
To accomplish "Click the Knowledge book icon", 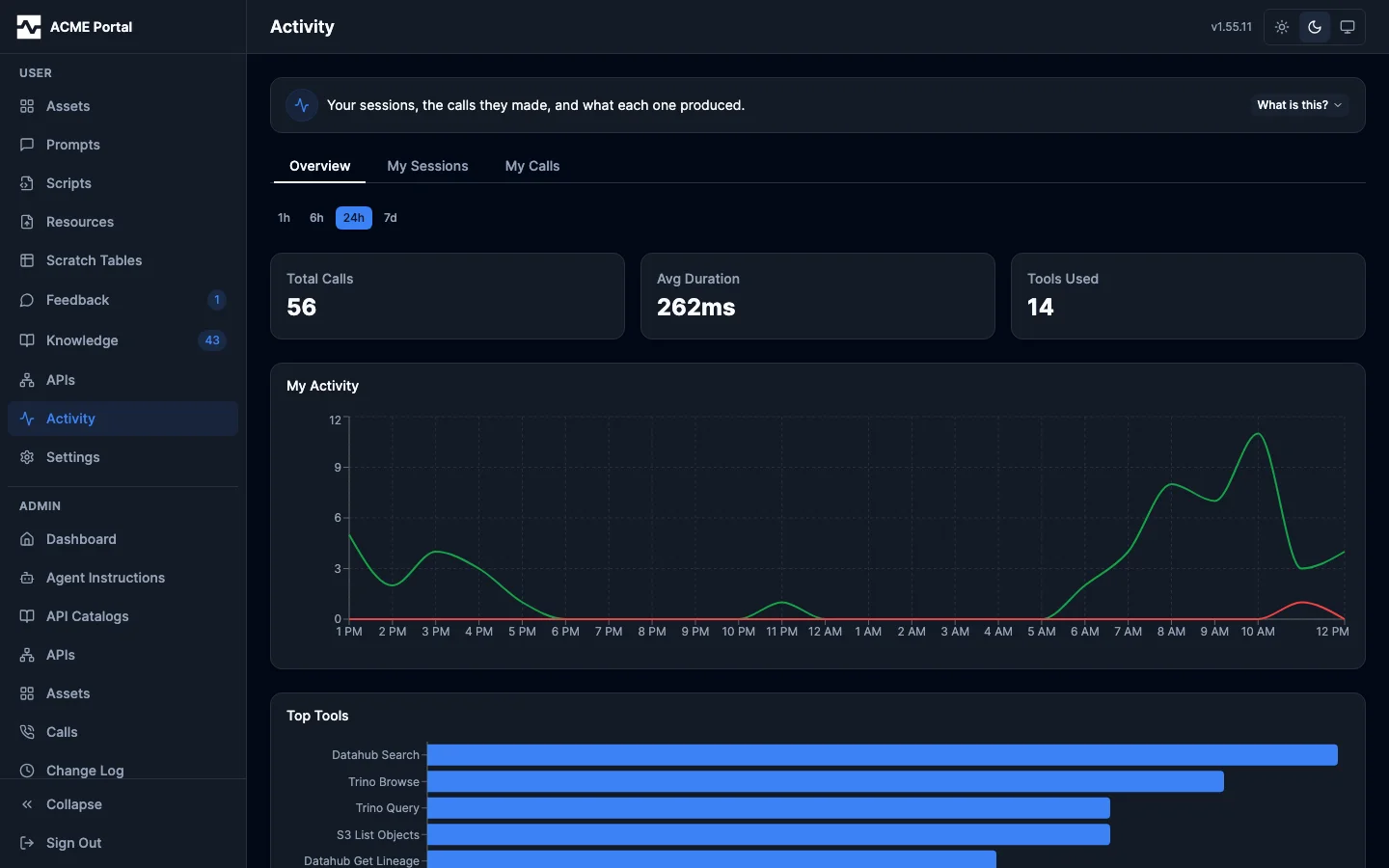I will pos(27,340).
